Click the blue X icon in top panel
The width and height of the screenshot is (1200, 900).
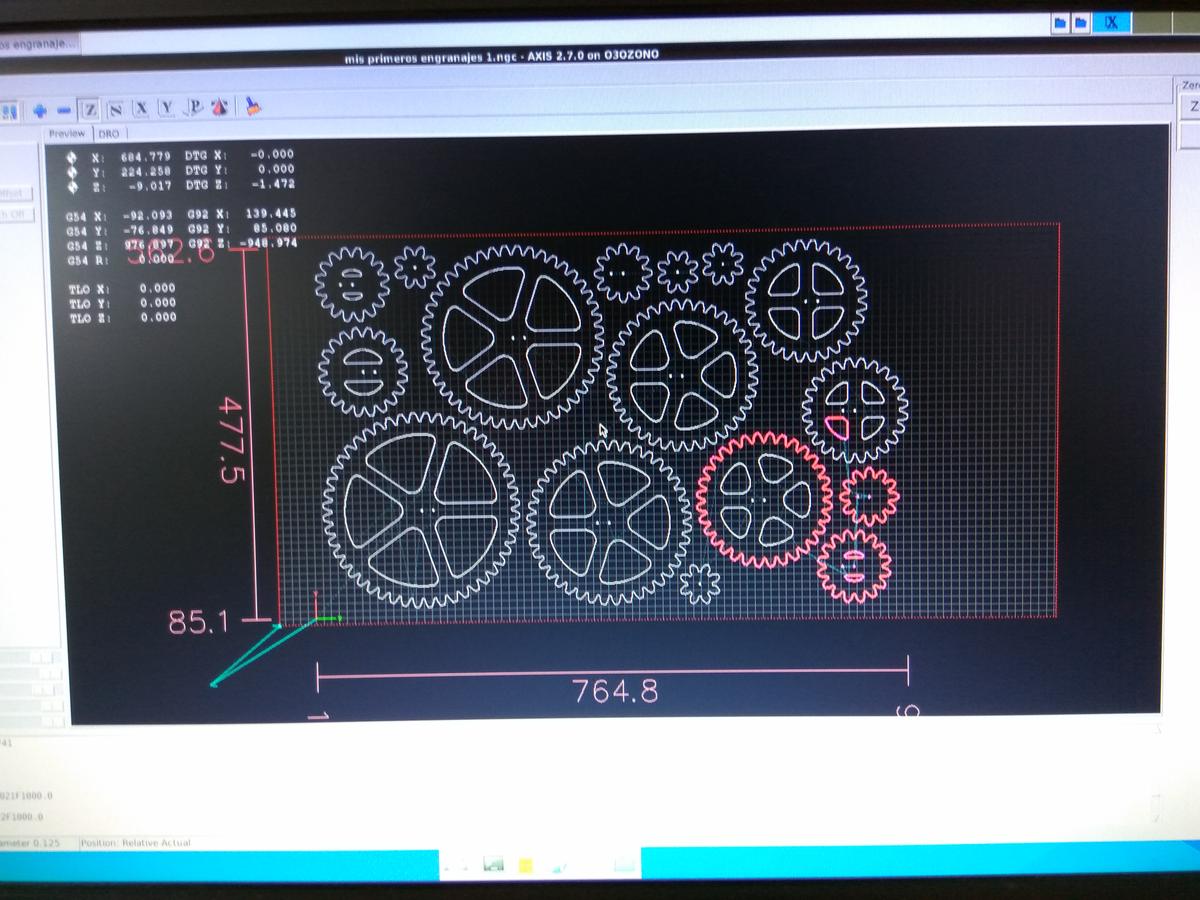coord(1111,22)
